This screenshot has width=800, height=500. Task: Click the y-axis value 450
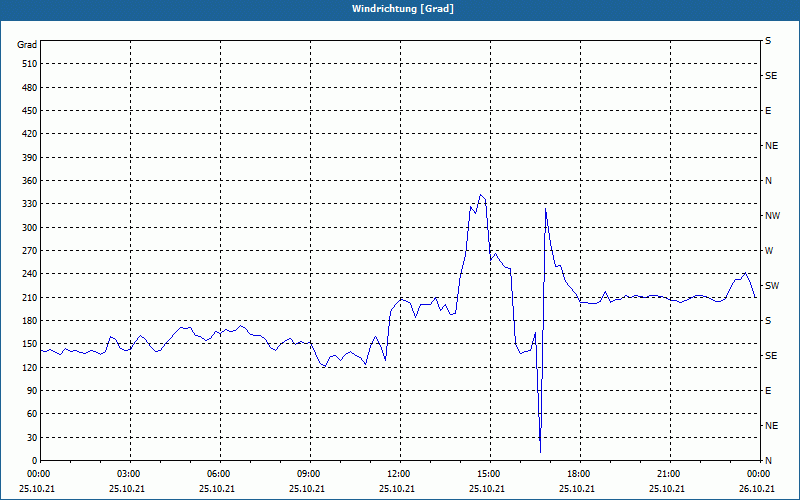(30, 111)
